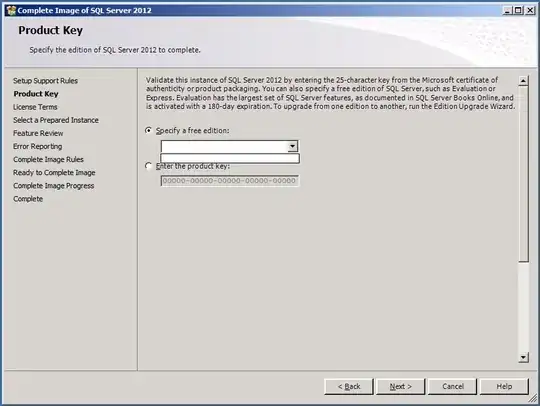Click the product key input field
The width and height of the screenshot is (540, 406).
(230, 181)
